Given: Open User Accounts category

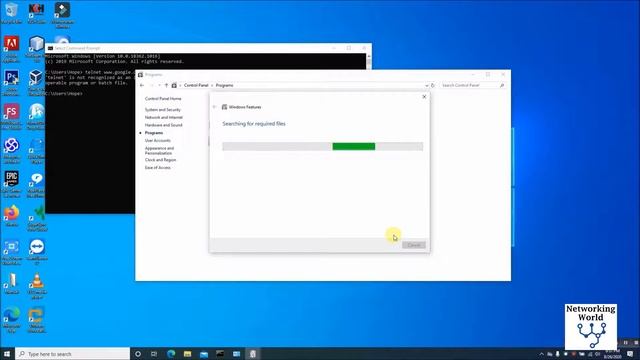Looking at the screenshot, I should [x=158, y=141].
